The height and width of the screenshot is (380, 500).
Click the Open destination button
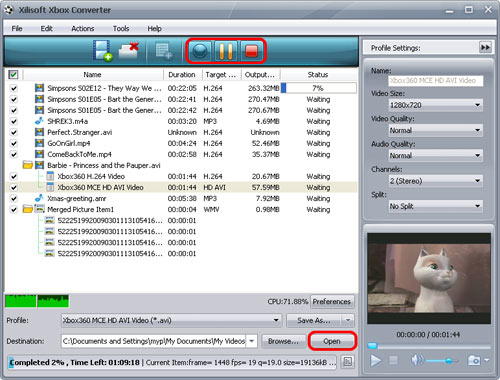click(x=332, y=341)
